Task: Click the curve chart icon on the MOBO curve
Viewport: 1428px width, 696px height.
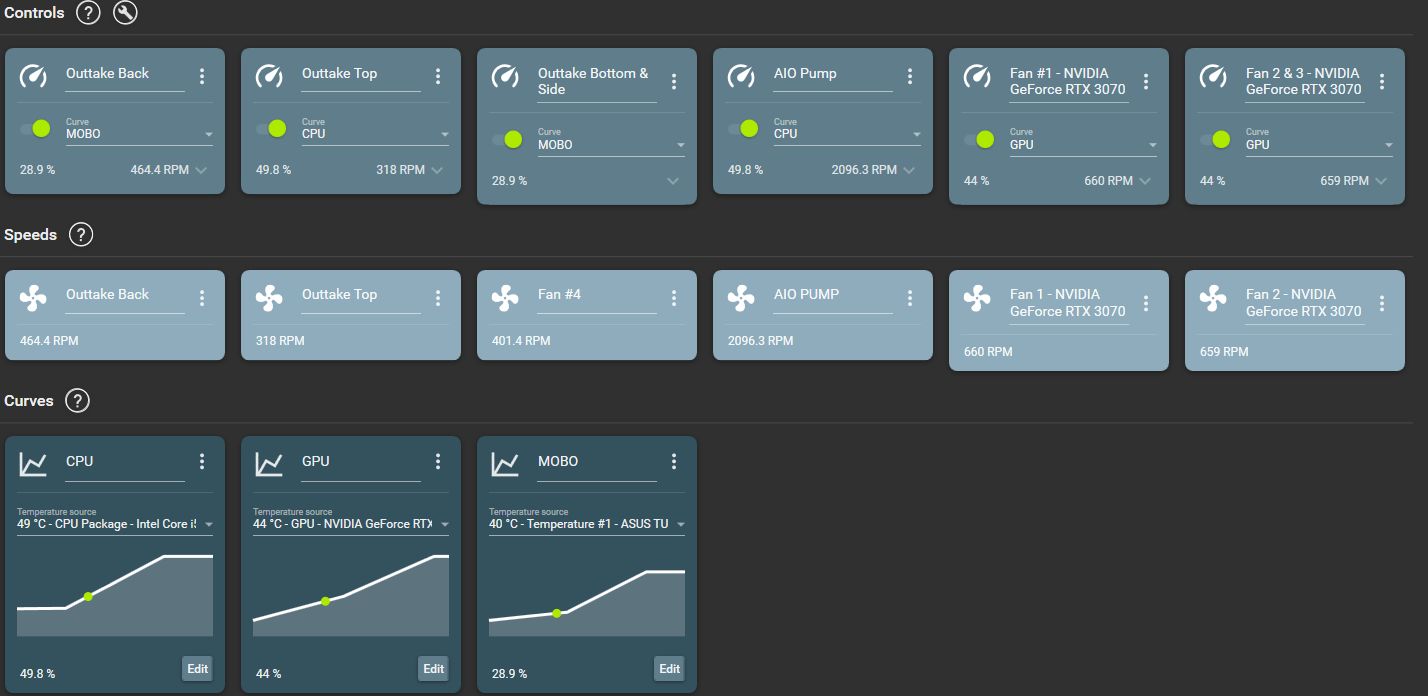Action: click(x=505, y=464)
